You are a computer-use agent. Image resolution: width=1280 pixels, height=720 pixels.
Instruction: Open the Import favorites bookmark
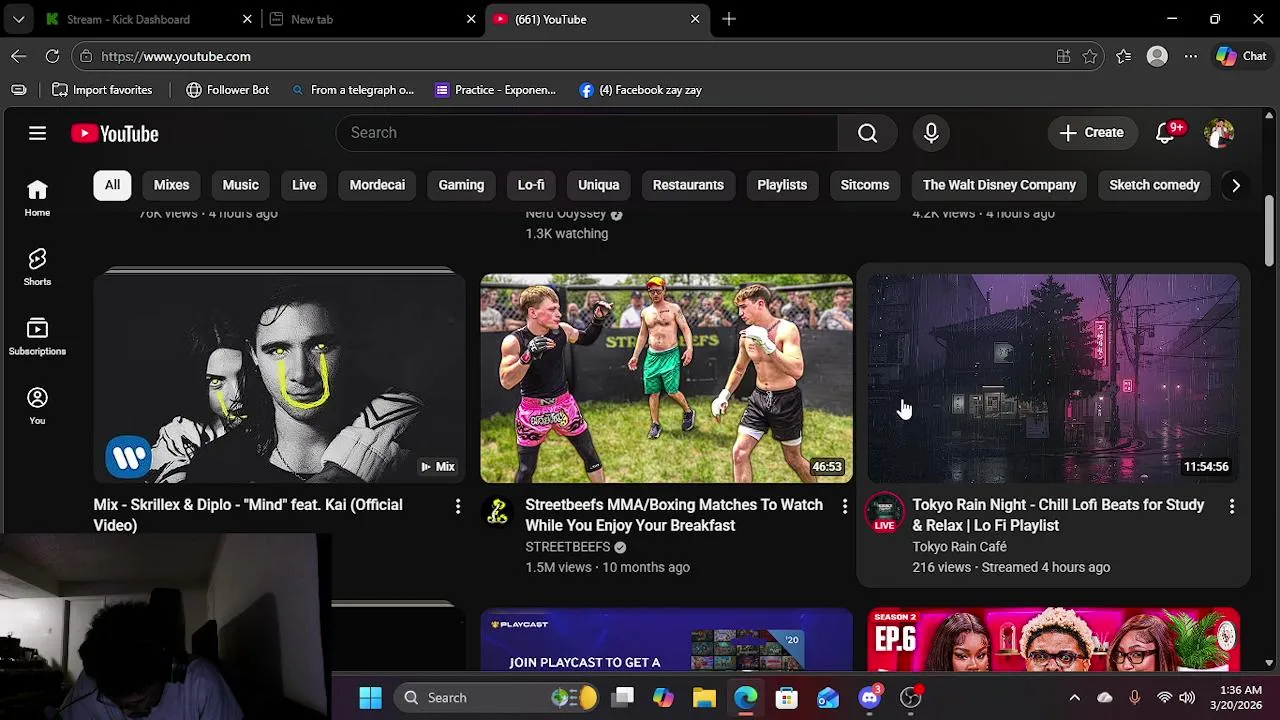[100, 90]
